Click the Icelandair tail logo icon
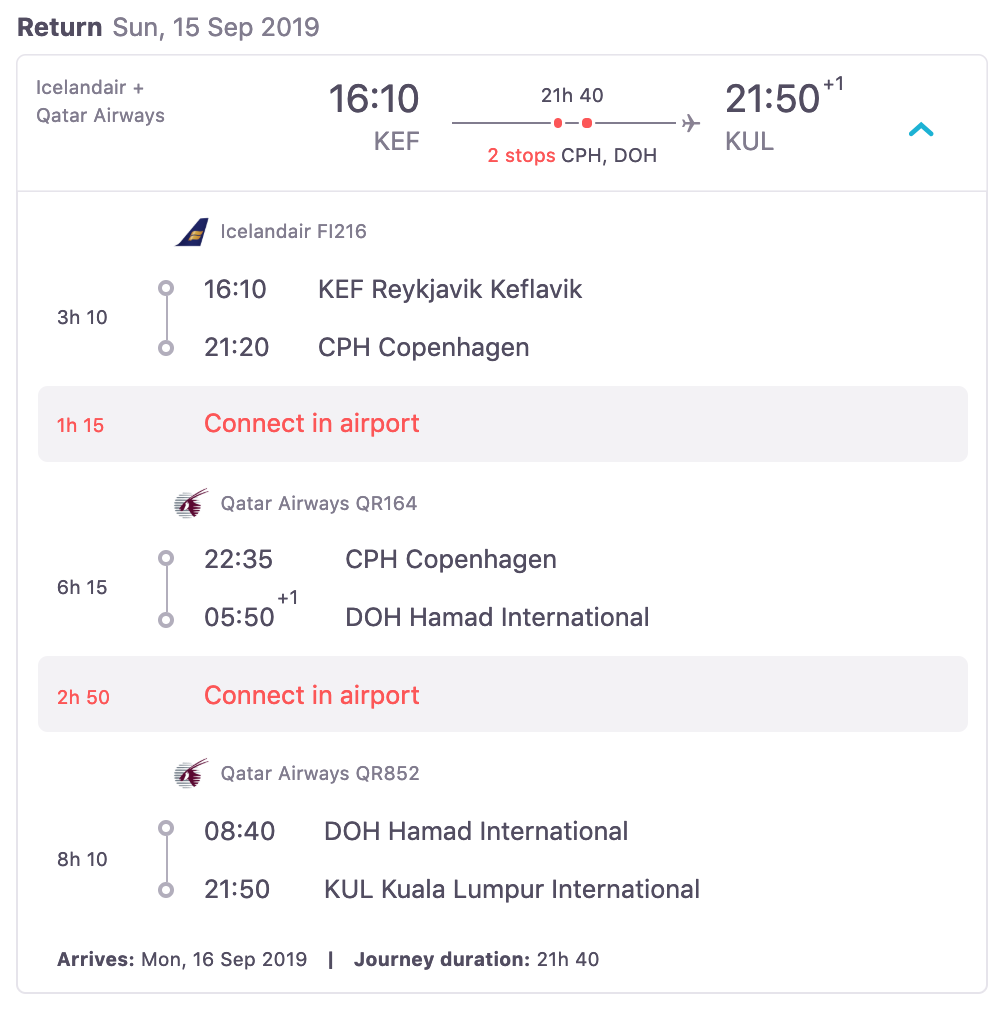Image resolution: width=1004 pixels, height=1012 pixels. [191, 232]
